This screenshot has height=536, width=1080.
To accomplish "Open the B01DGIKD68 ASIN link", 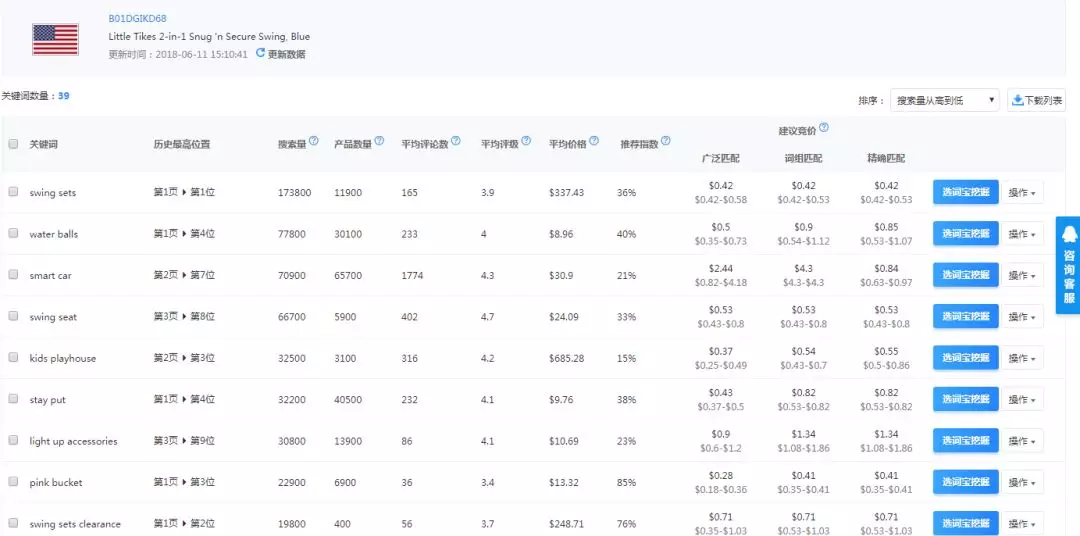I will click(x=137, y=19).
